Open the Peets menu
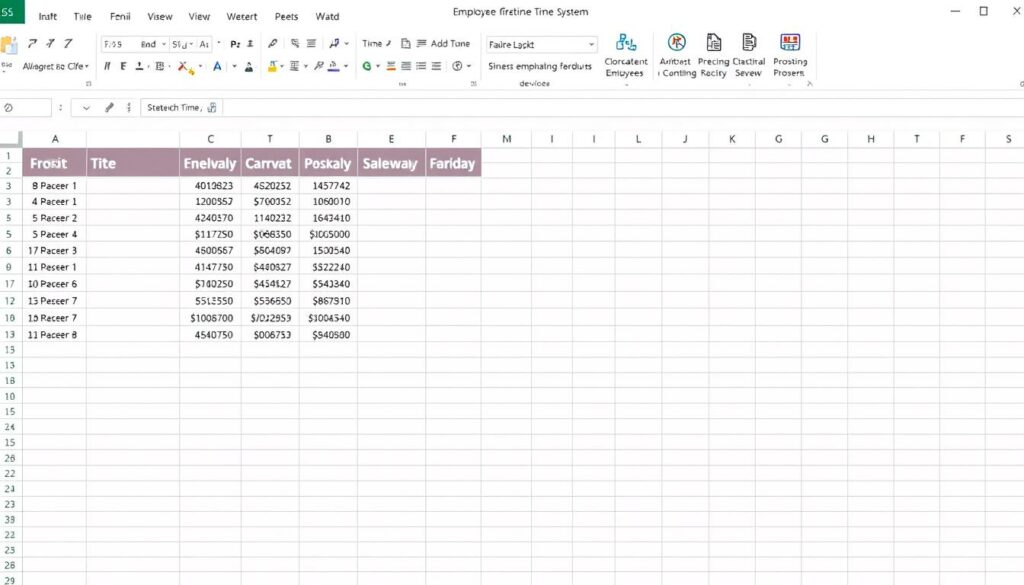1024x585 pixels. 286,16
